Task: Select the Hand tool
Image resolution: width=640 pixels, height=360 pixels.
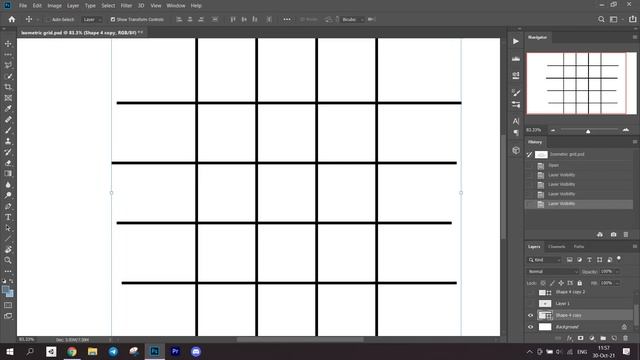Action: [x=8, y=249]
